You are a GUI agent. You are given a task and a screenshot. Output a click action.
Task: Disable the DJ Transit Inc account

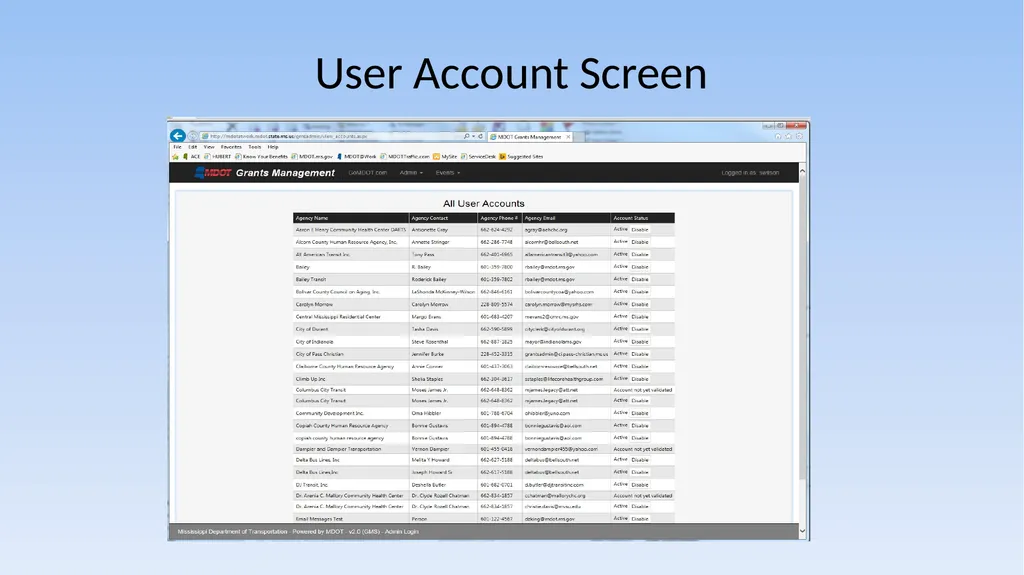point(640,485)
